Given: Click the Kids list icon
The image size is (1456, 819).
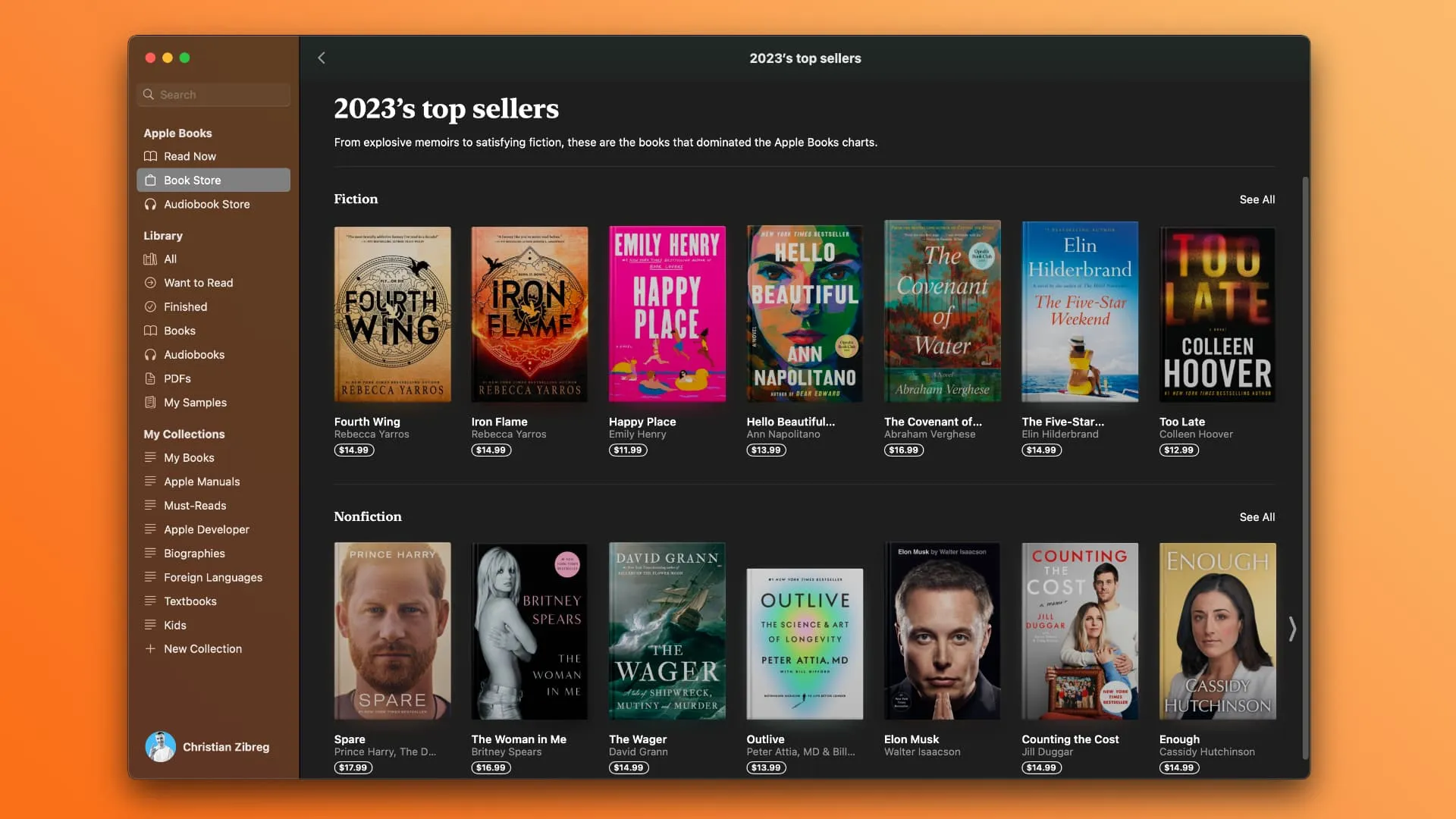Looking at the screenshot, I should coord(150,625).
